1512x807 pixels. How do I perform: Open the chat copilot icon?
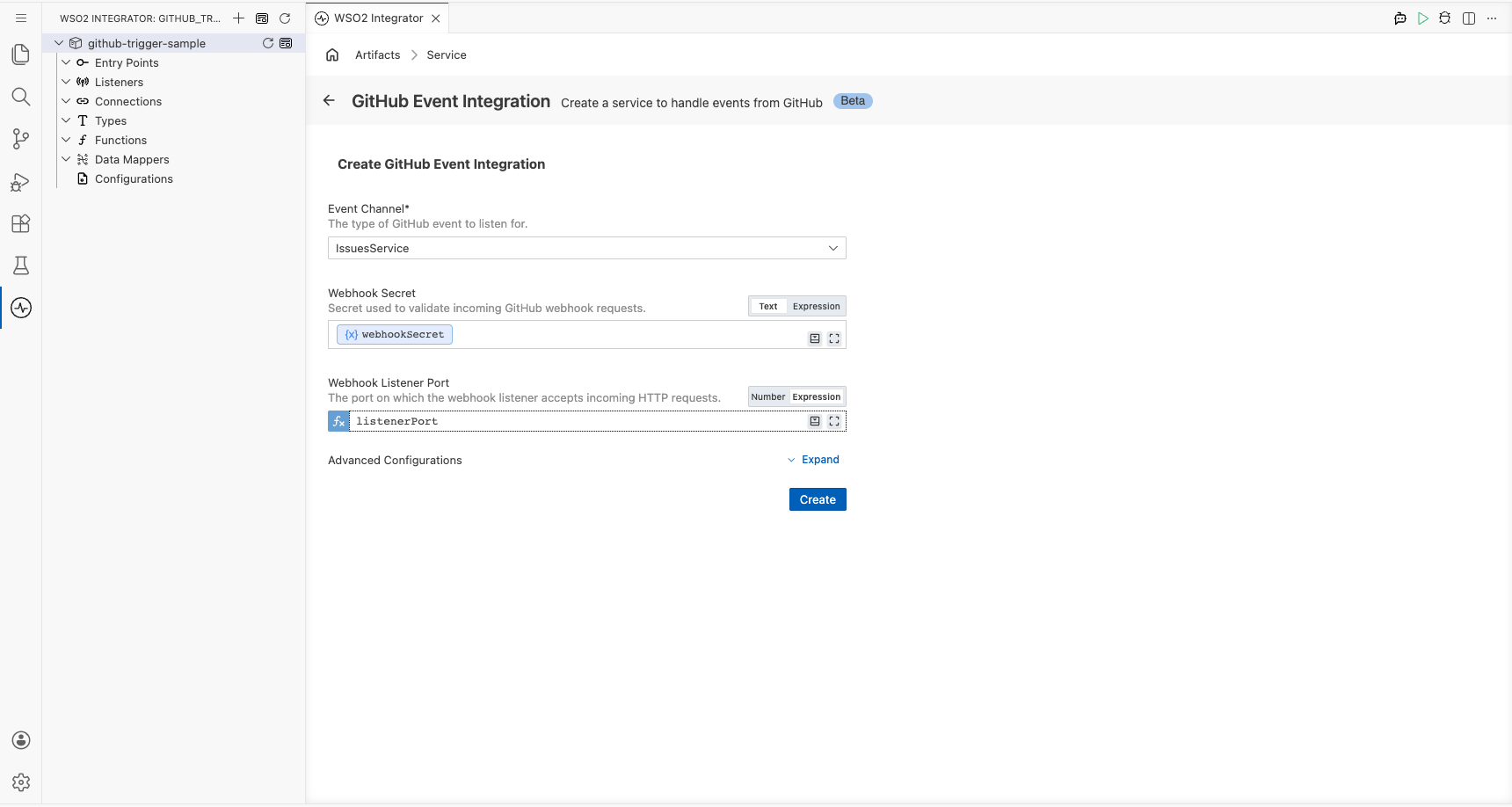tap(1400, 18)
